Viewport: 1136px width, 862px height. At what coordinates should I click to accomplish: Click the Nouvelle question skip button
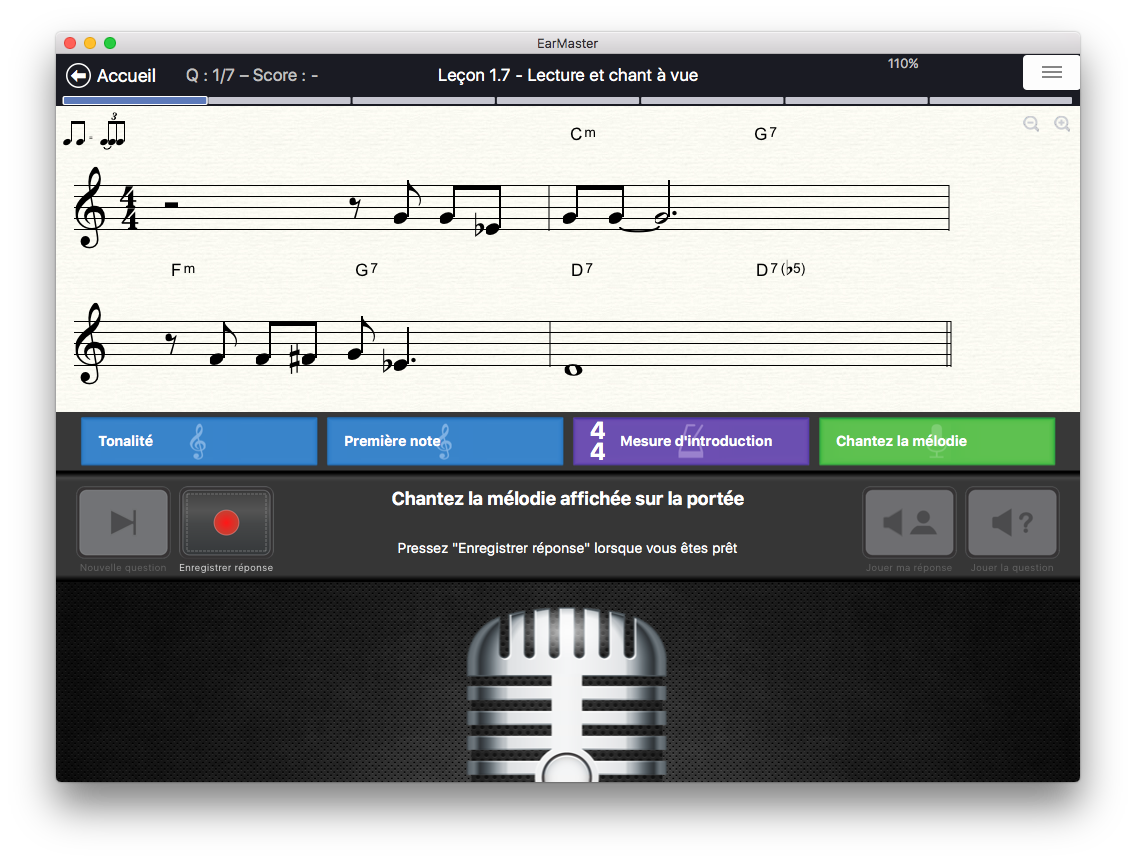[x=123, y=522]
